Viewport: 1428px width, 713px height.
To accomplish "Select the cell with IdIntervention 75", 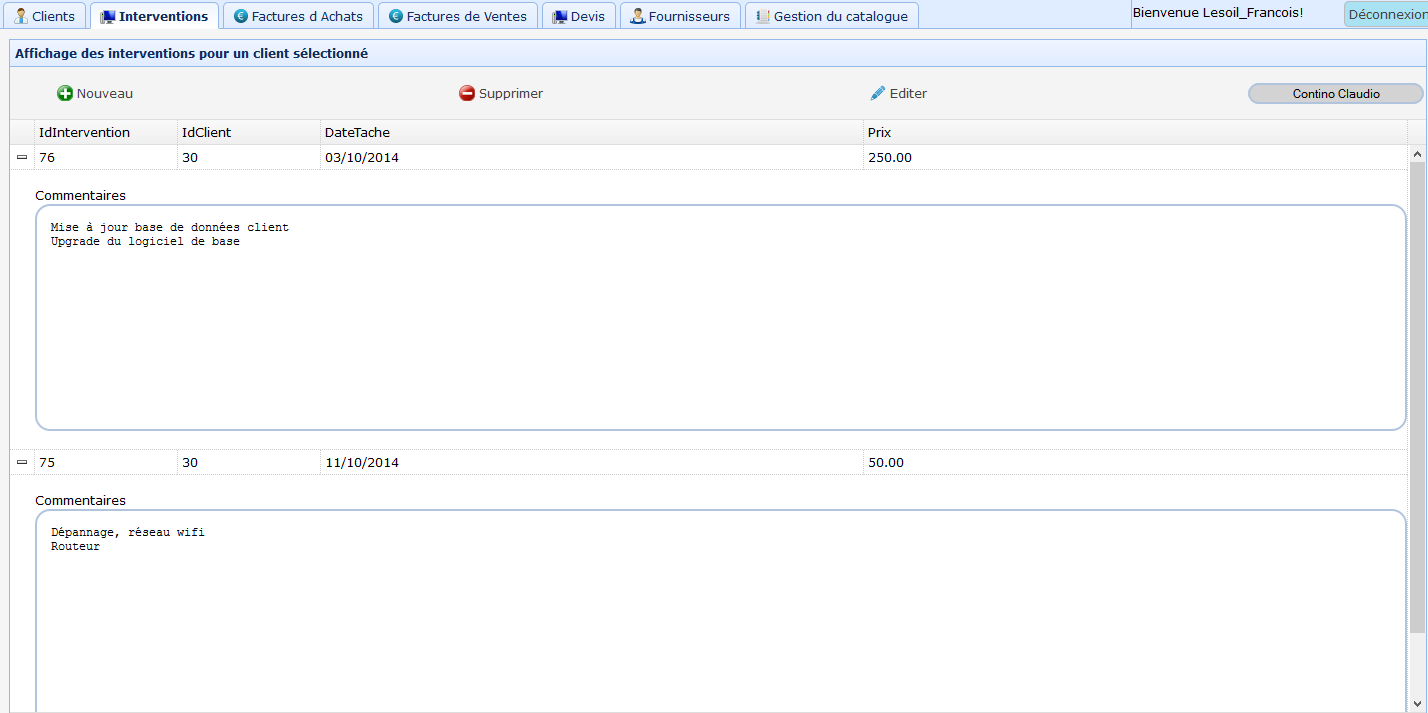I will (106, 462).
